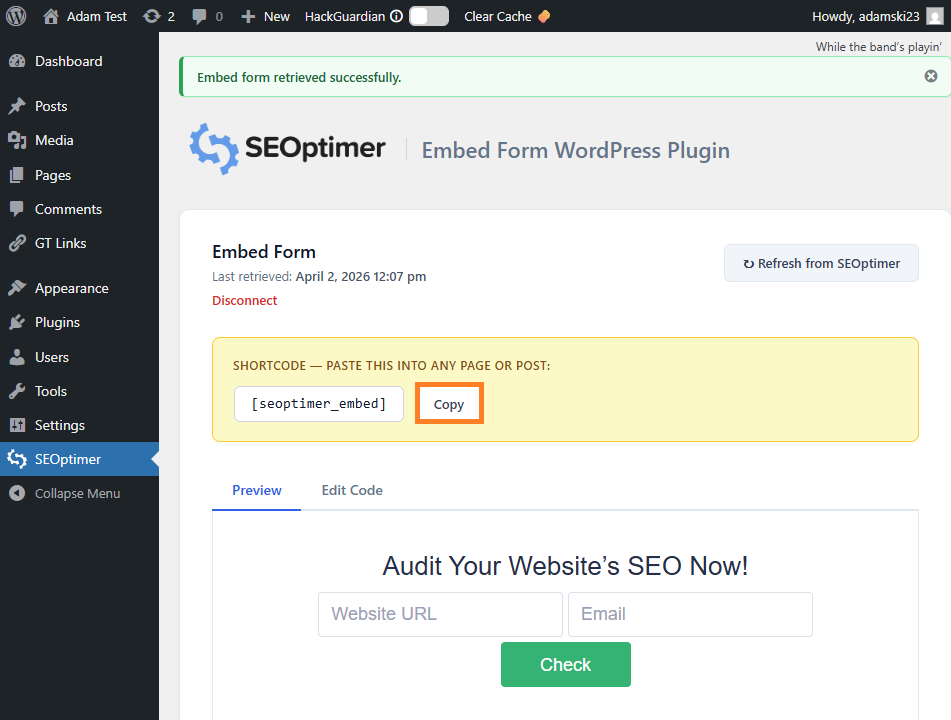Screen dimensions: 951x720
Task: Open Plugins in the sidebar
Action: tap(57, 322)
